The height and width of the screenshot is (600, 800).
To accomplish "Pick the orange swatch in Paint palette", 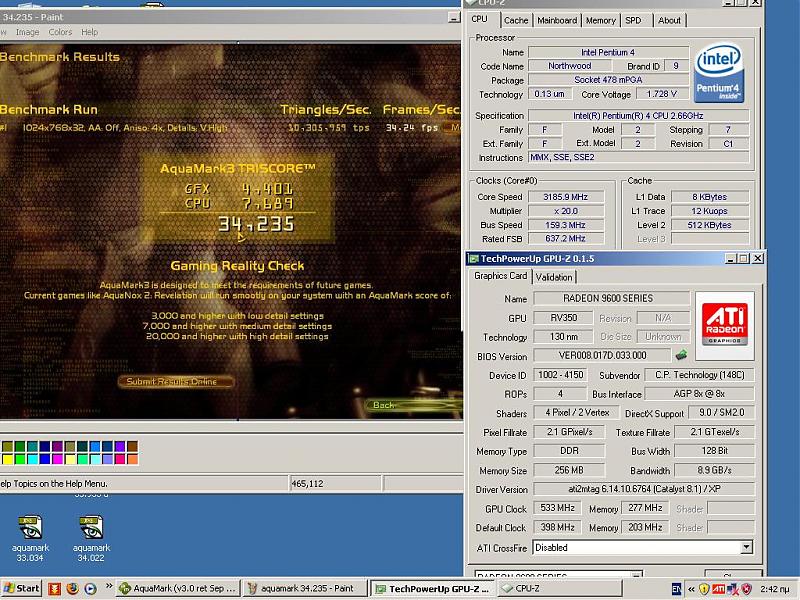I will click(x=132, y=459).
